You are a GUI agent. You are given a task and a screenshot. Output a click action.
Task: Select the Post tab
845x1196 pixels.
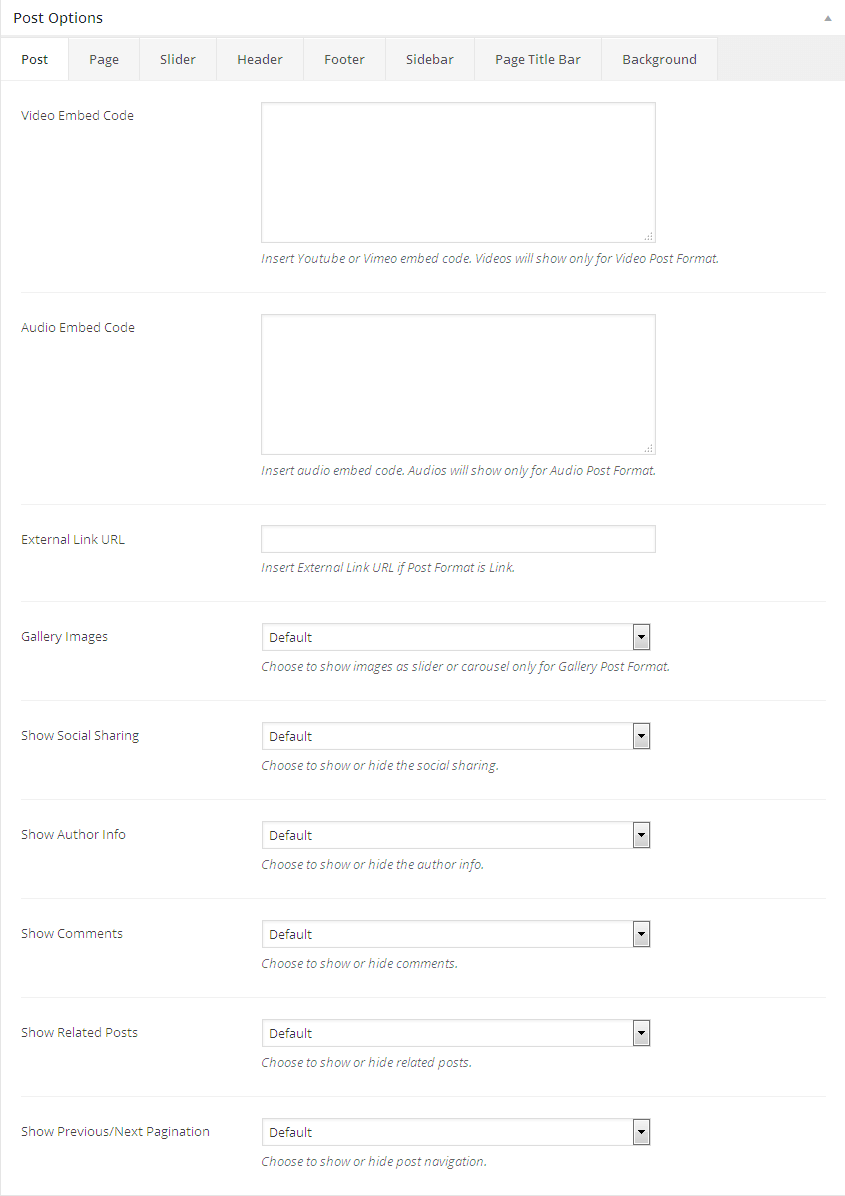[x=35, y=59]
